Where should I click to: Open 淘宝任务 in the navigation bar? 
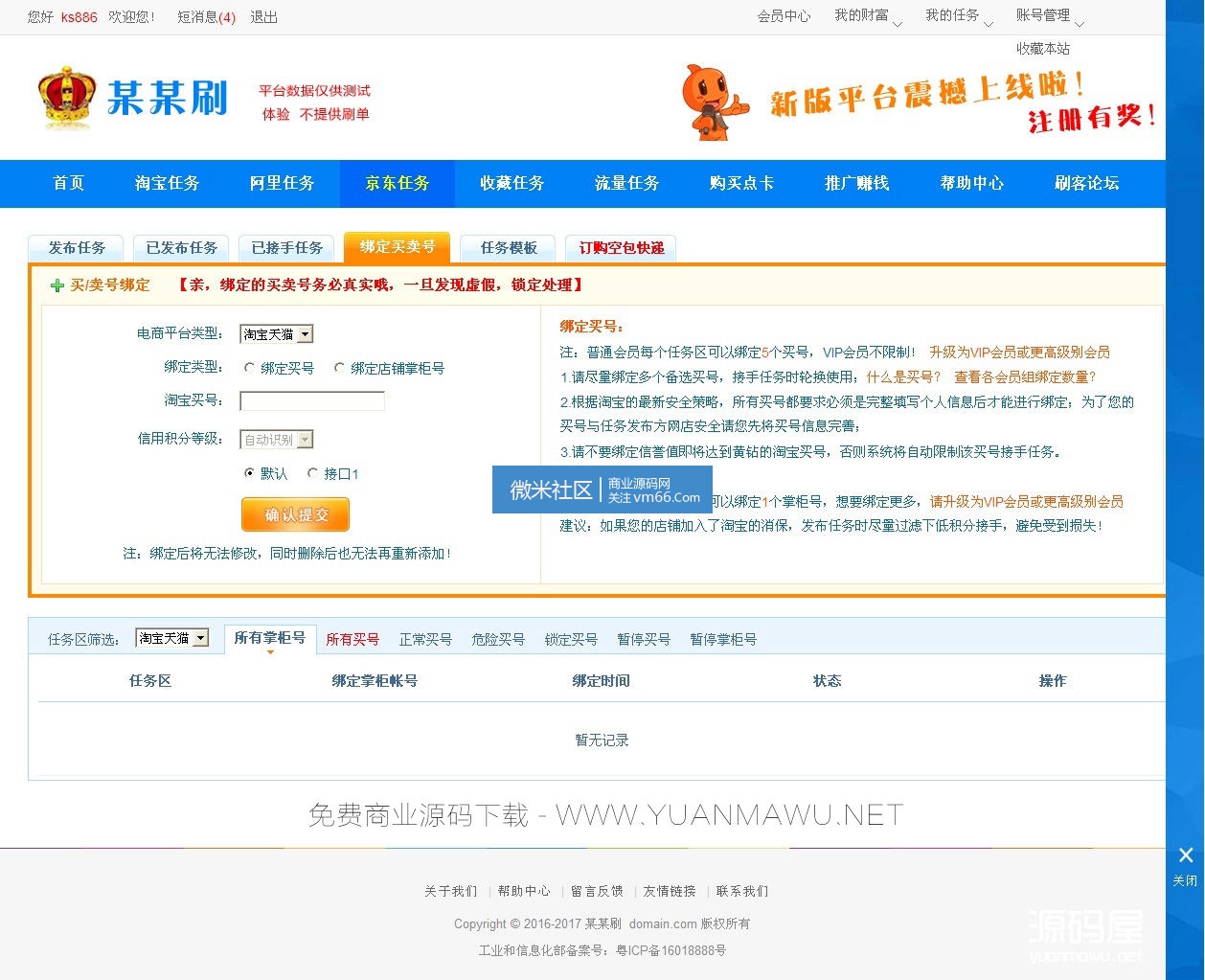click(x=167, y=183)
